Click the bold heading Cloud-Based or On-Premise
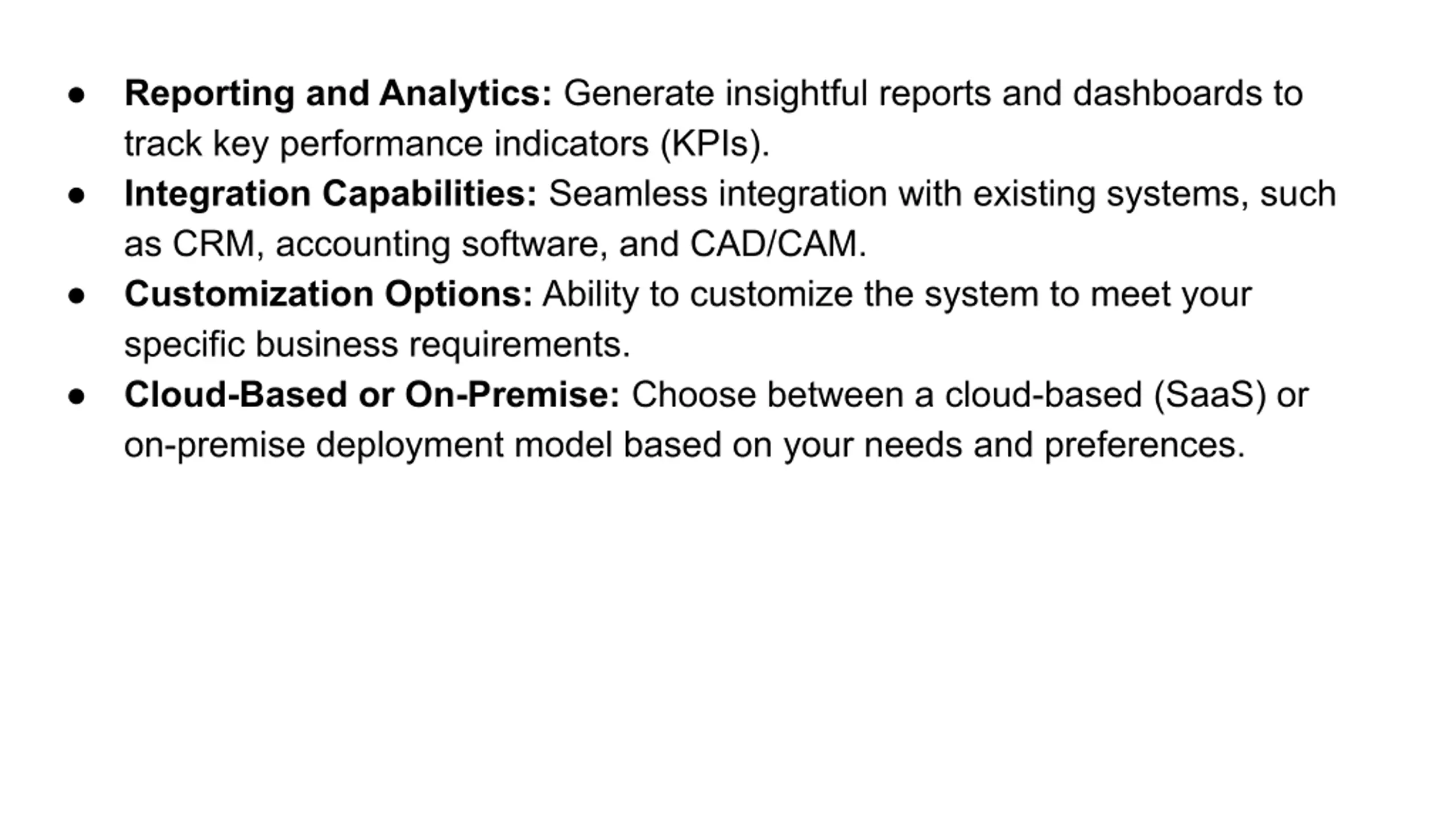The width and height of the screenshot is (1456, 819). (x=372, y=395)
